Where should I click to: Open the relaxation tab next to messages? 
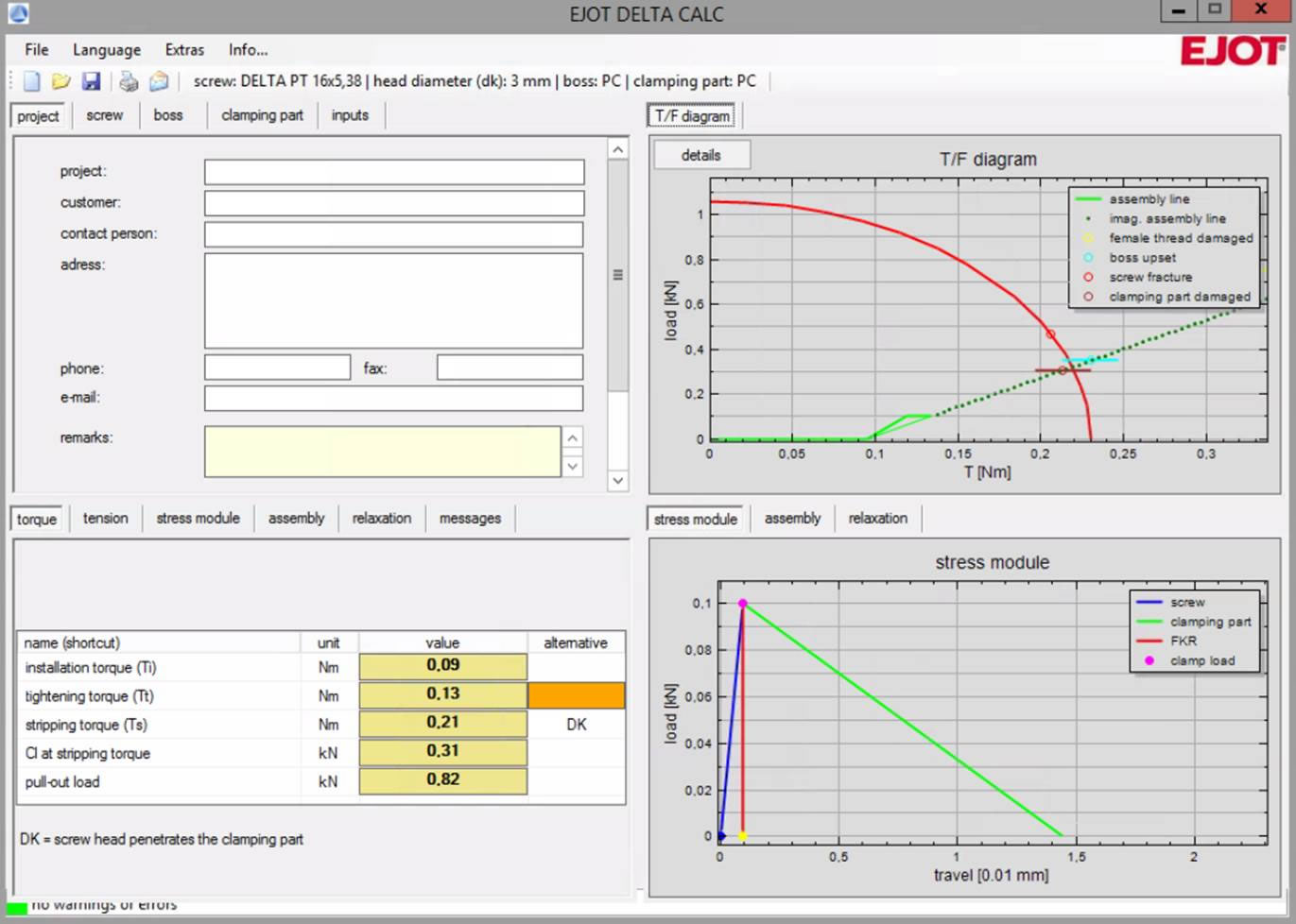click(382, 519)
